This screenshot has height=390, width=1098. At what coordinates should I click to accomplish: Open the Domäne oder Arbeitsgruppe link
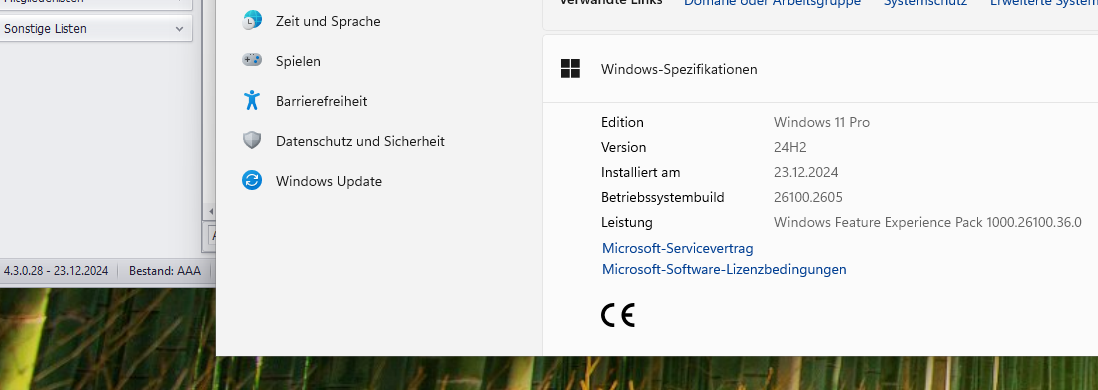tap(772, 3)
